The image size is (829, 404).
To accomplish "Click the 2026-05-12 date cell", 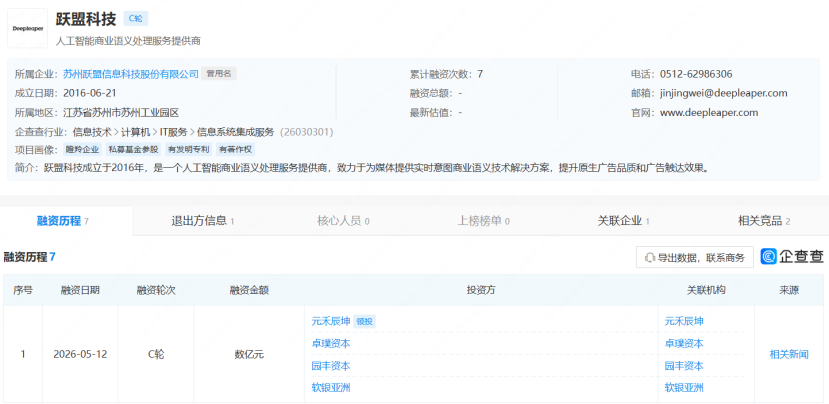I will (x=80, y=354).
